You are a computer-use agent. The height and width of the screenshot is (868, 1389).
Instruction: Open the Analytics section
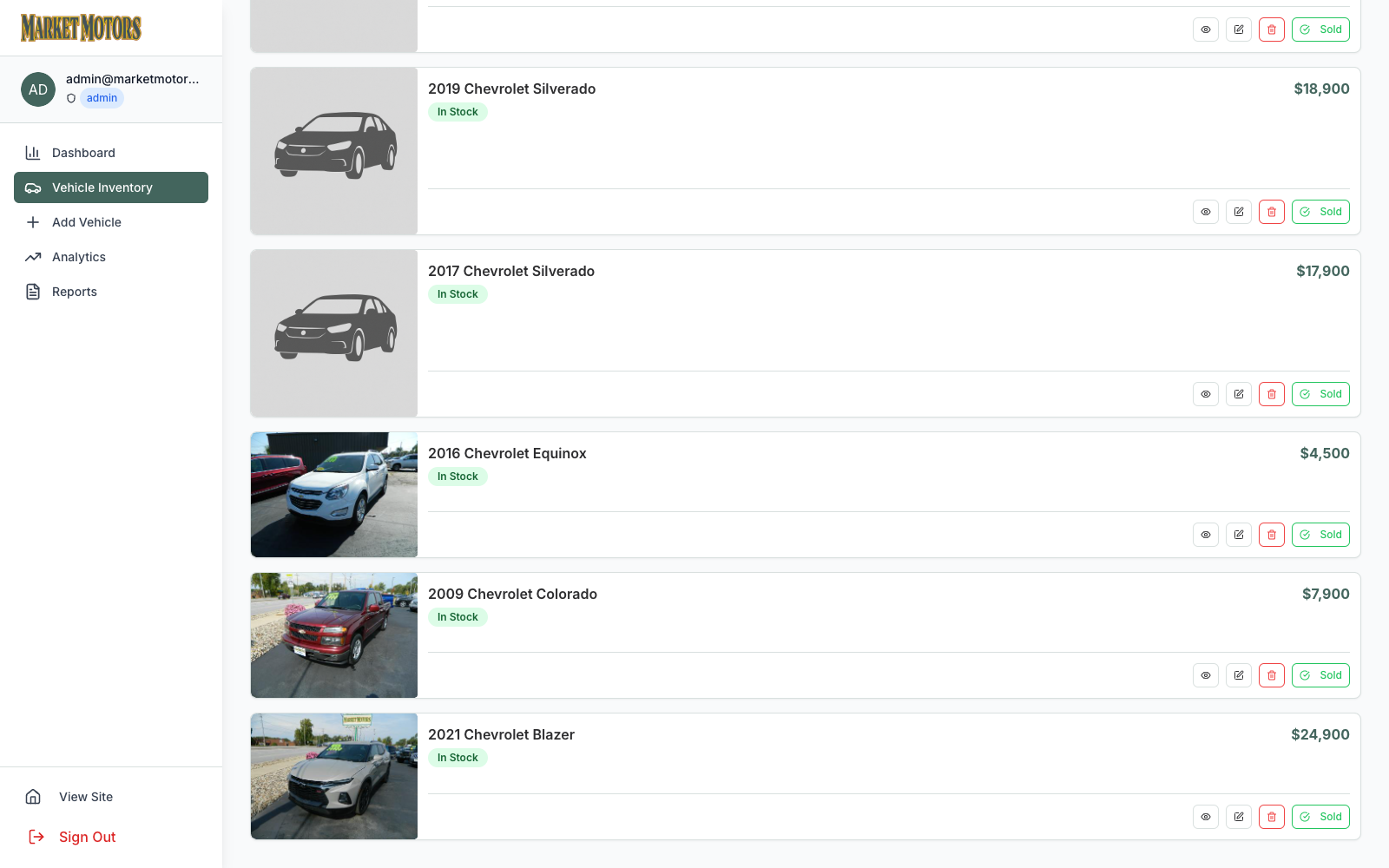coord(111,257)
